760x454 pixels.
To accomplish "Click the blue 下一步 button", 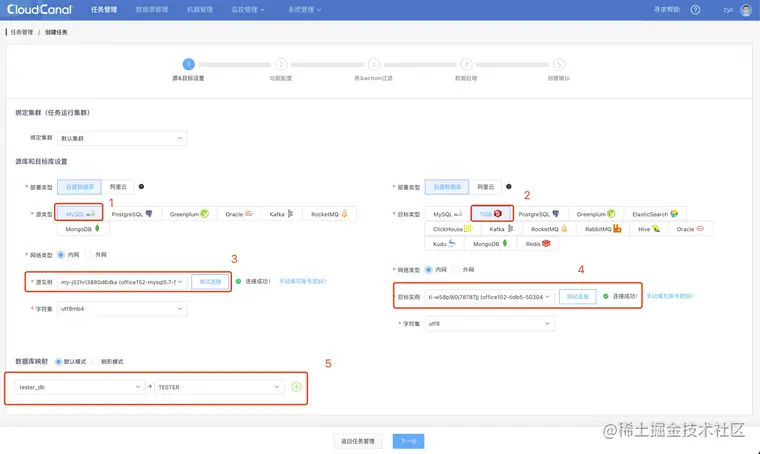I will (408, 441).
